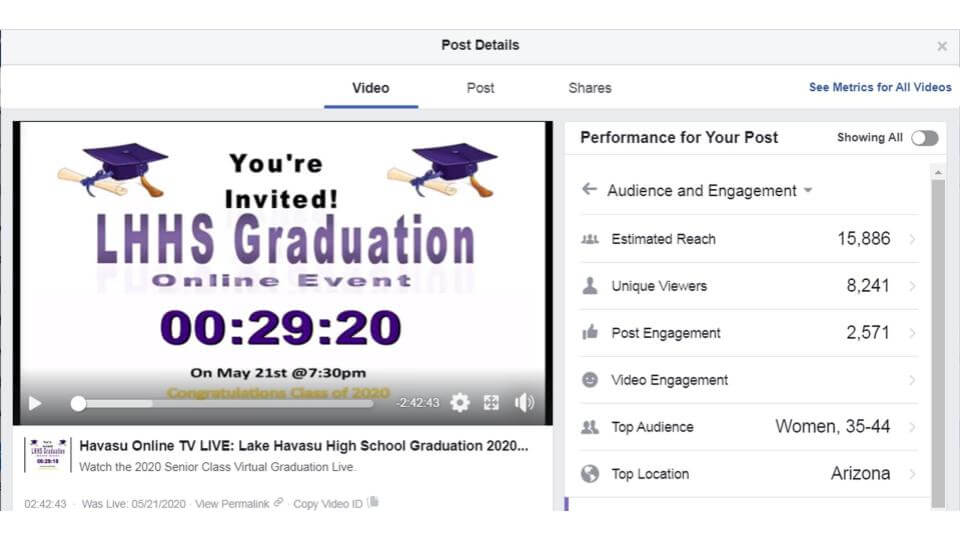
Task: Click the Performance for Your Post heading
Action: tap(679, 138)
